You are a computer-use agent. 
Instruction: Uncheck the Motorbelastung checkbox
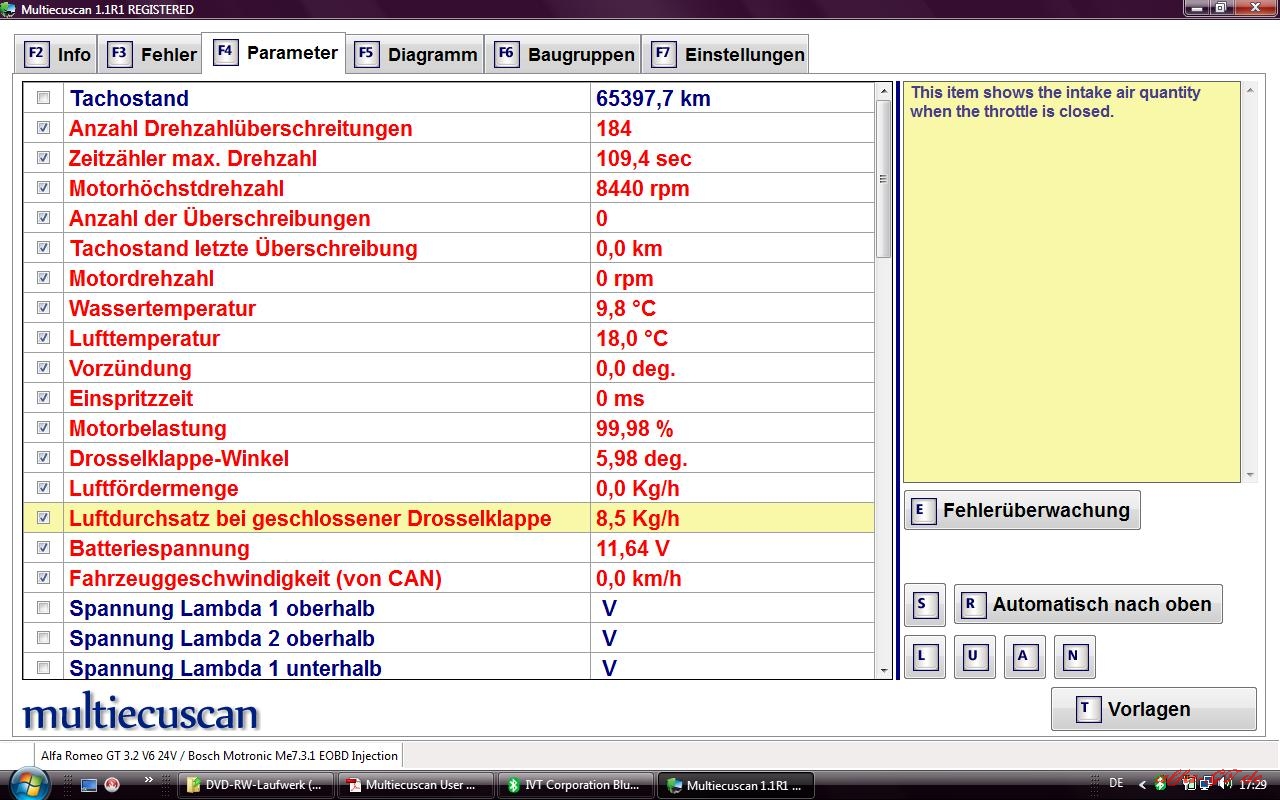pyautogui.click(x=43, y=428)
